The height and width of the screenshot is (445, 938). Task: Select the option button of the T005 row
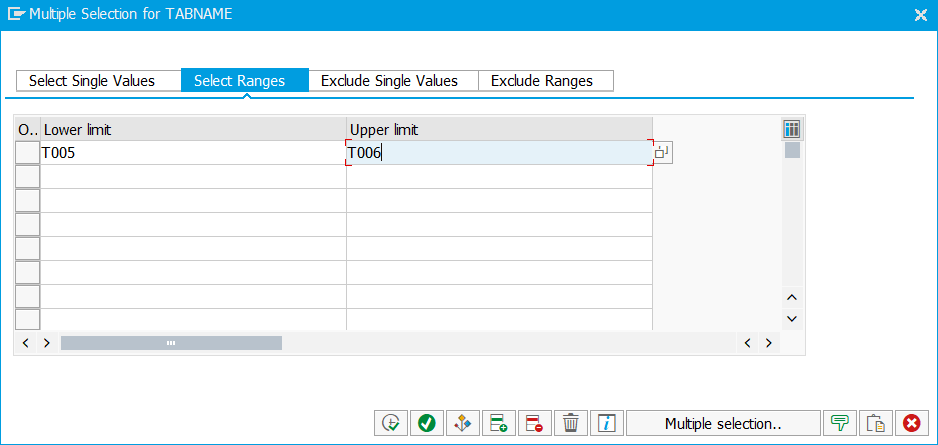(x=28, y=153)
